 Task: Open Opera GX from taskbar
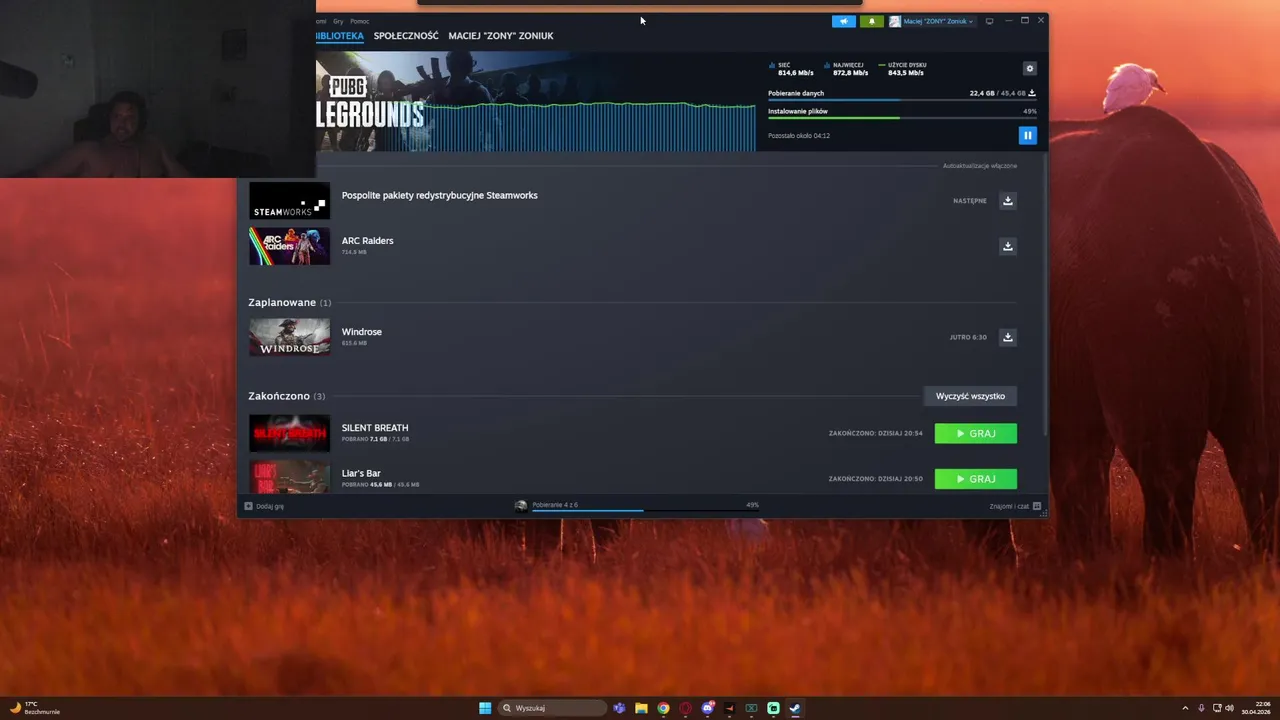tap(685, 708)
